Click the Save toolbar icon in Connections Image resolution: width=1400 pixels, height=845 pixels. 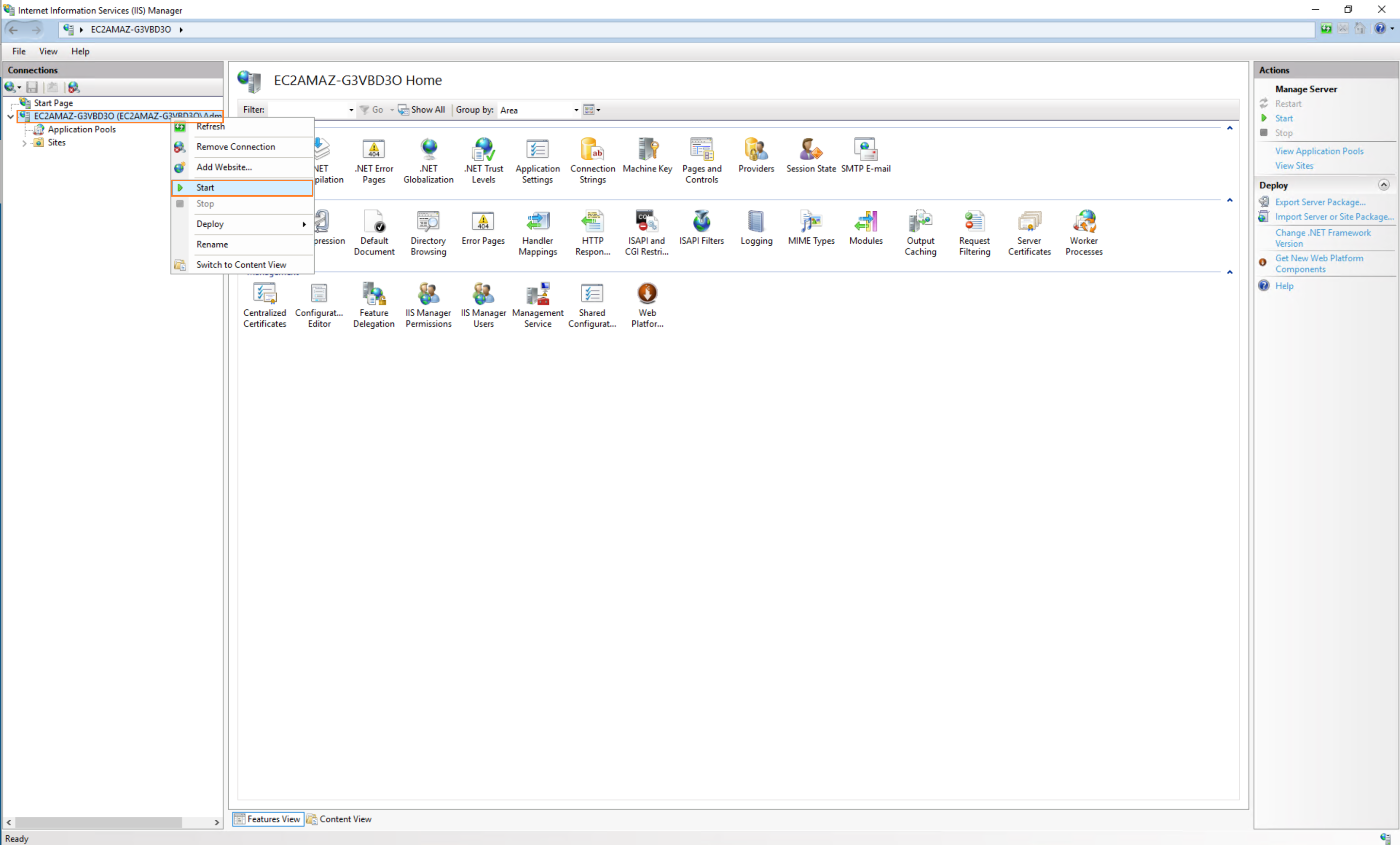click(x=32, y=87)
